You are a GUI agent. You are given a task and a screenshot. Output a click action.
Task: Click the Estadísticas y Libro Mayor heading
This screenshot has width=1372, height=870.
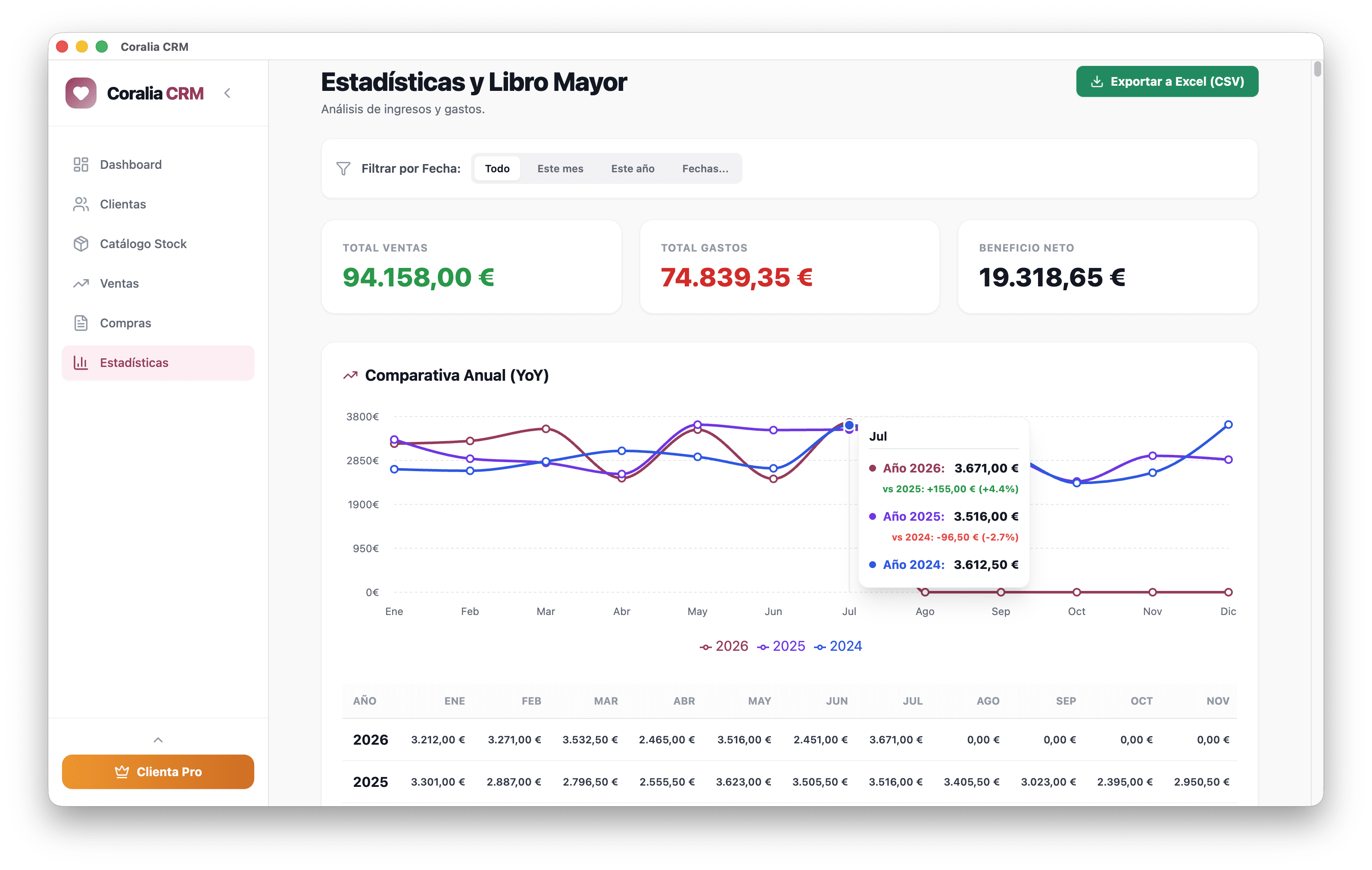click(x=474, y=82)
